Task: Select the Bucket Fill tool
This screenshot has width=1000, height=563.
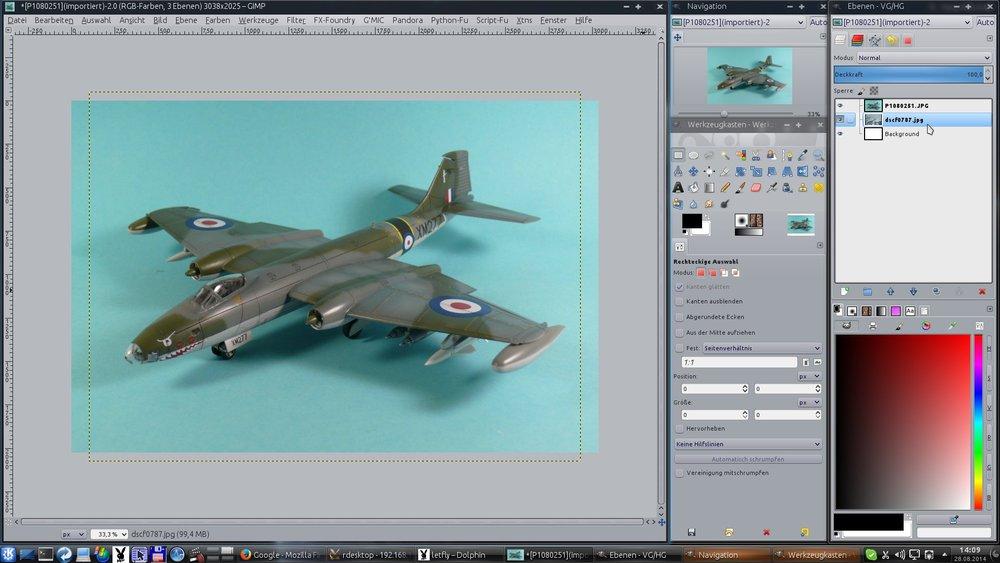Action: (x=694, y=187)
